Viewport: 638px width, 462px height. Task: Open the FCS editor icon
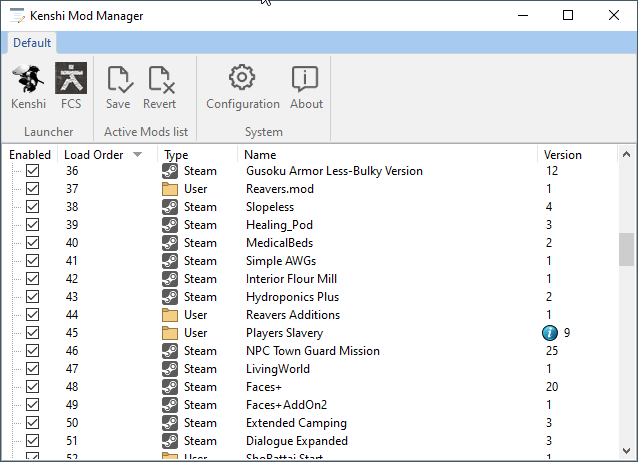(x=71, y=86)
